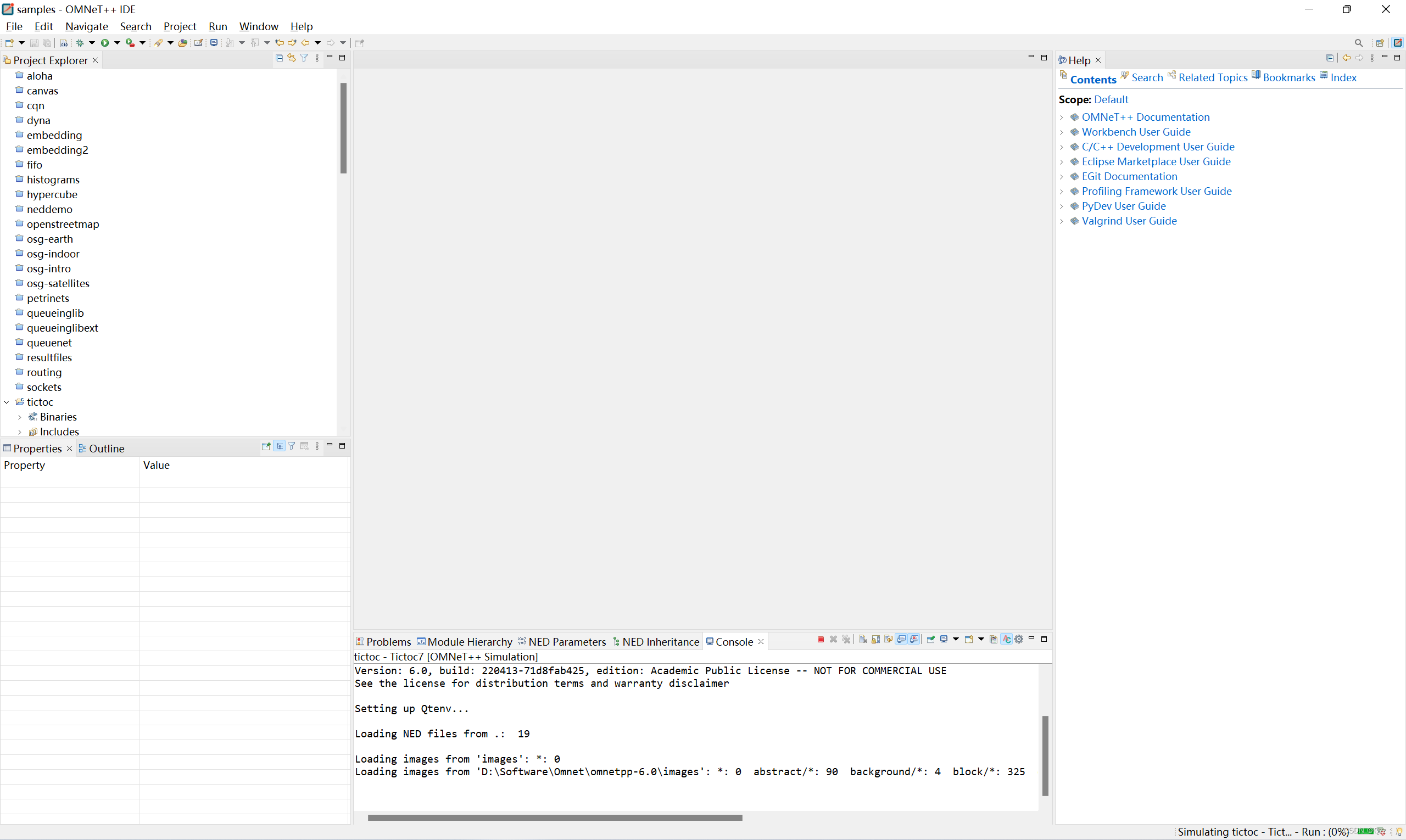Screen dimensions: 1406x840
Task: Click the green Run toolbar button
Action: click(105, 43)
